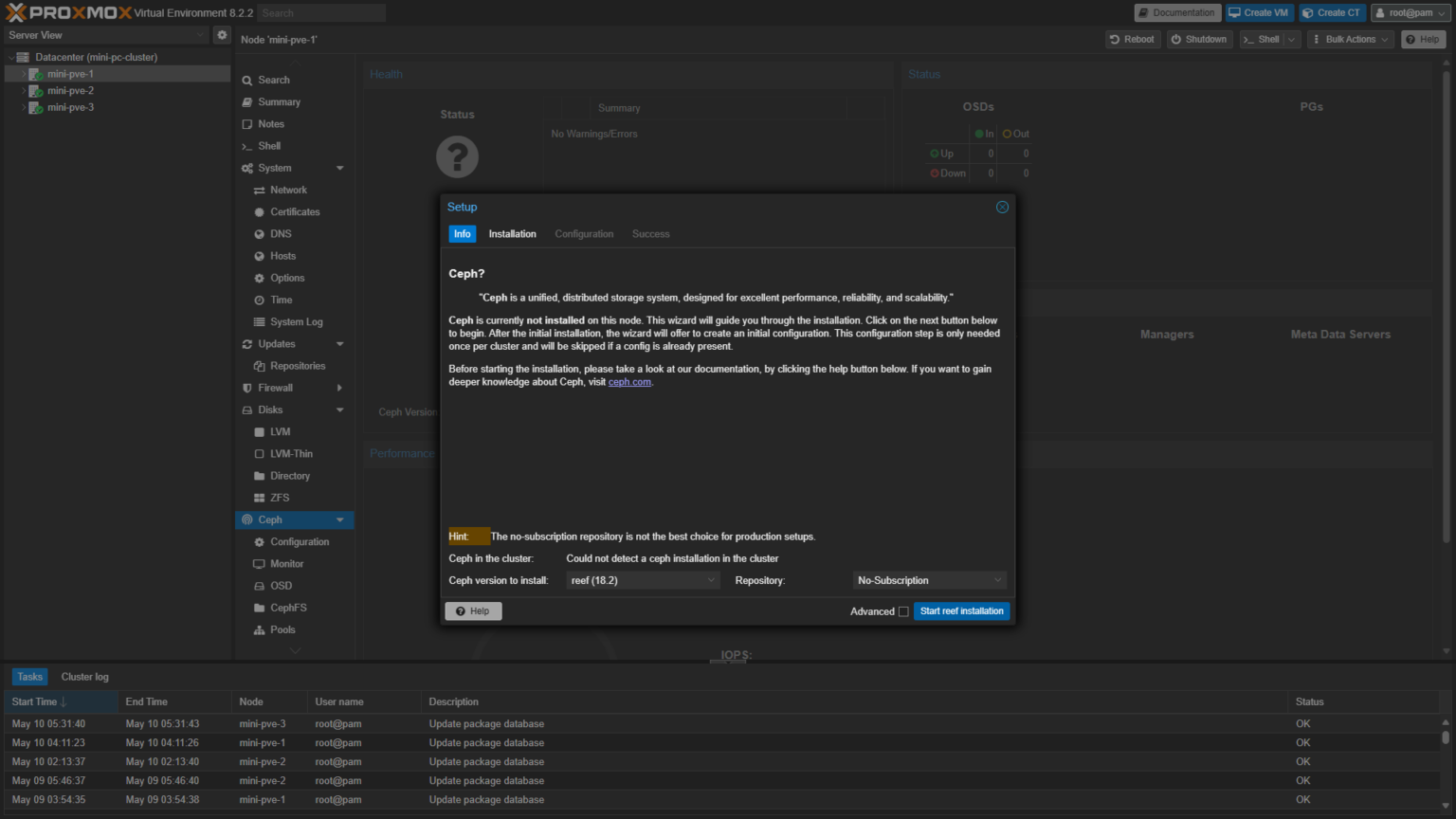Select the Network settings icon
This screenshot has height=819, width=1456.
coord(261,190)
